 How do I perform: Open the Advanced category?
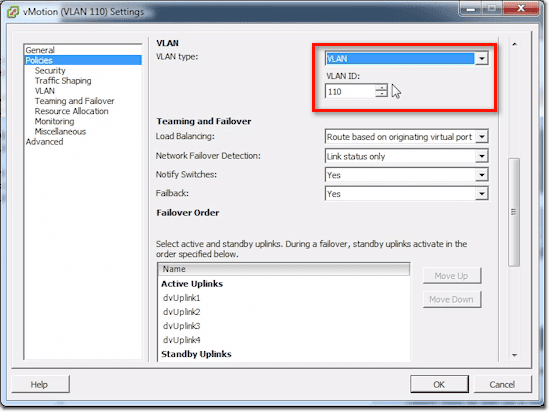pyautogui.click(x=44, y=142)
